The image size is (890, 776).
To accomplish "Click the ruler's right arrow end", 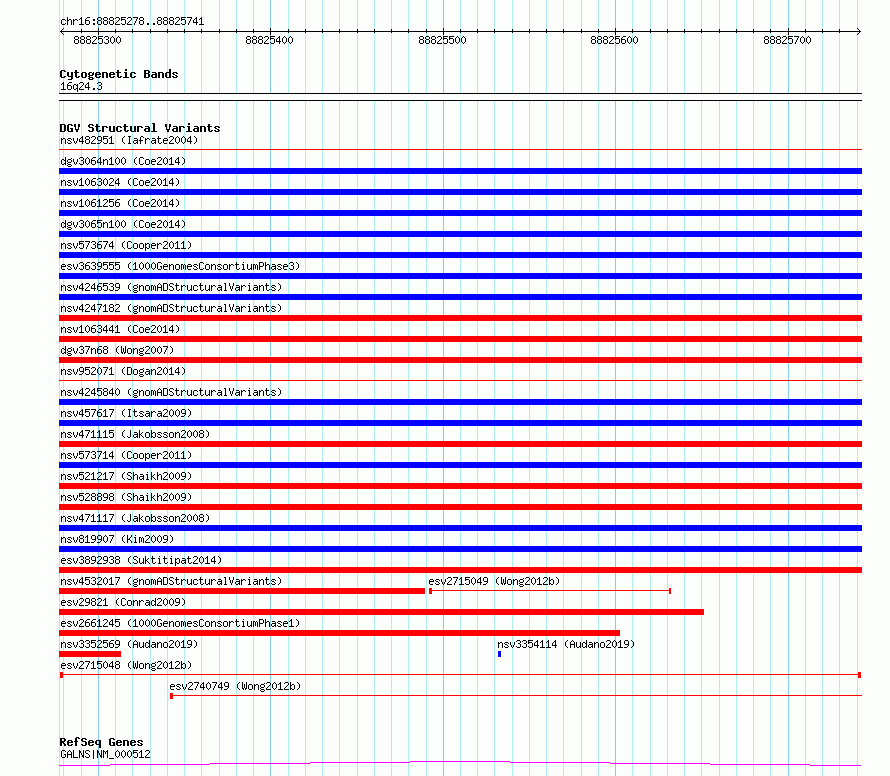I will pos(859,32).
